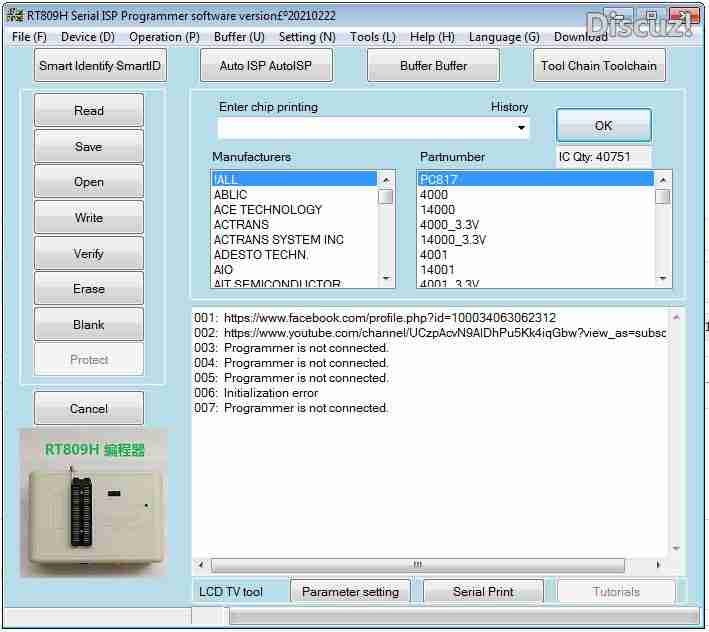Click the RT809H programmer image
The height and width of the screenshot is (632, 709).
94,504
